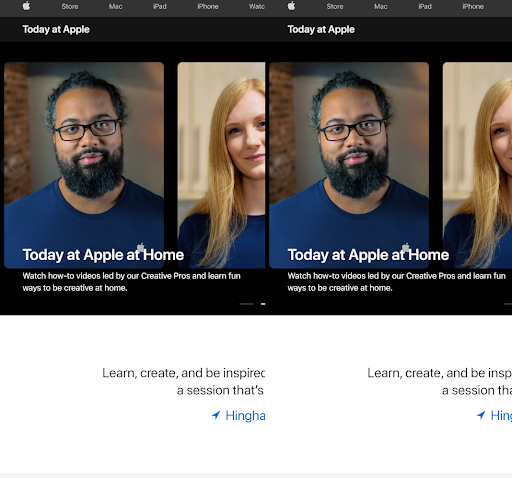
Task: Open the Watch menu in the left page copy
Action: pyautogui.click(x=257, y=6)
